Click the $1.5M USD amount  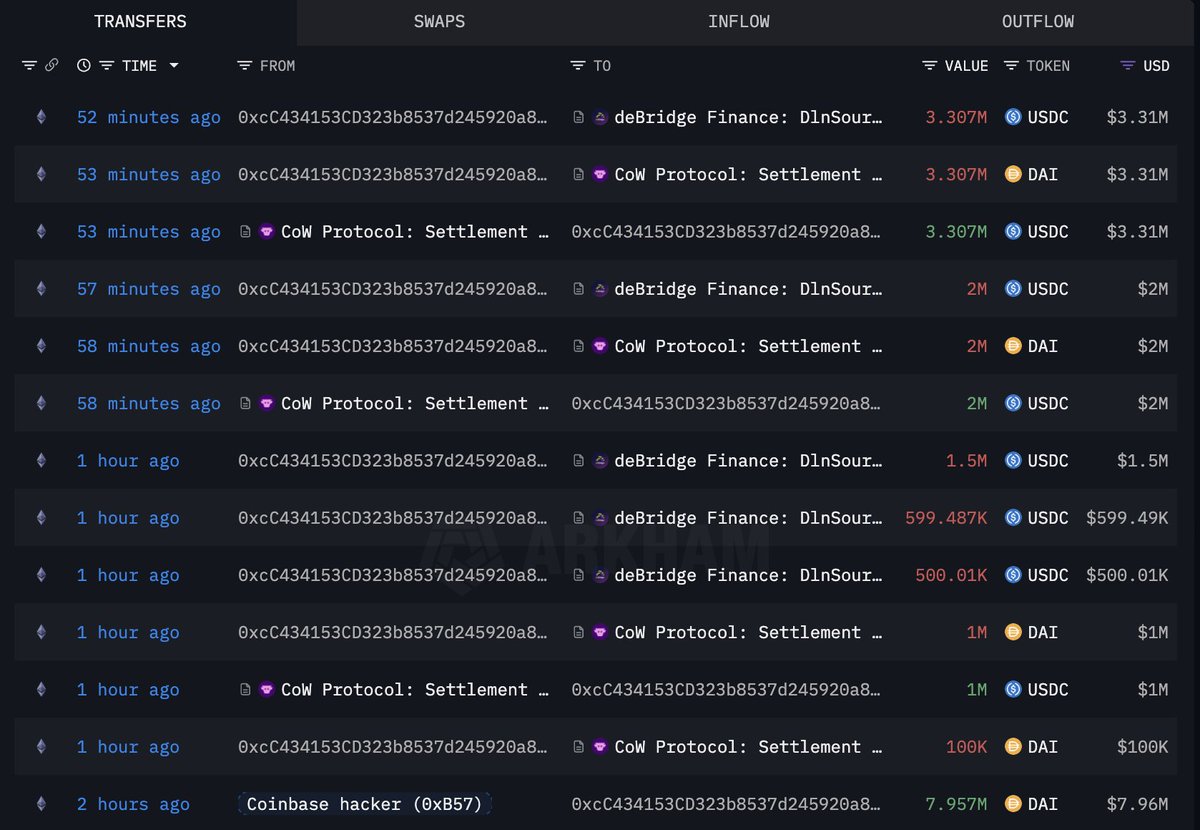[1143, 461]
